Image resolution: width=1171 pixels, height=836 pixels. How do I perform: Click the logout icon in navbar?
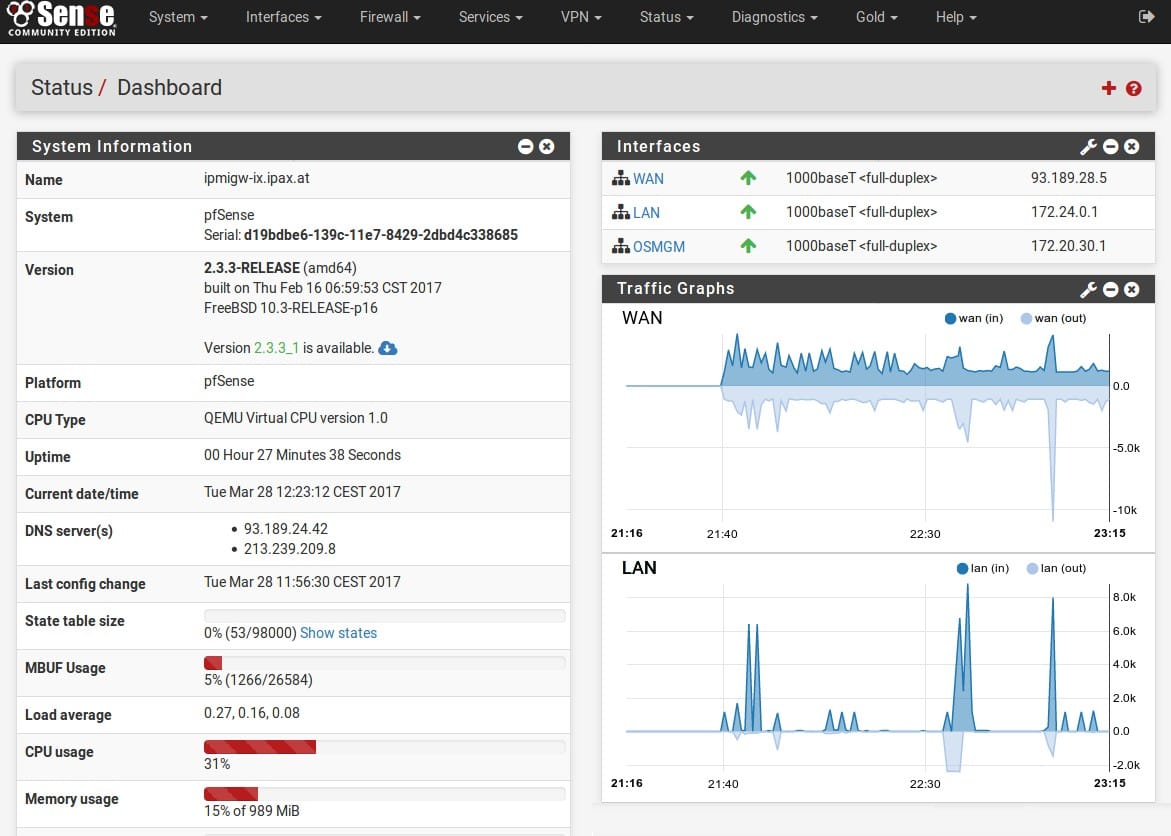point(1146,16)
